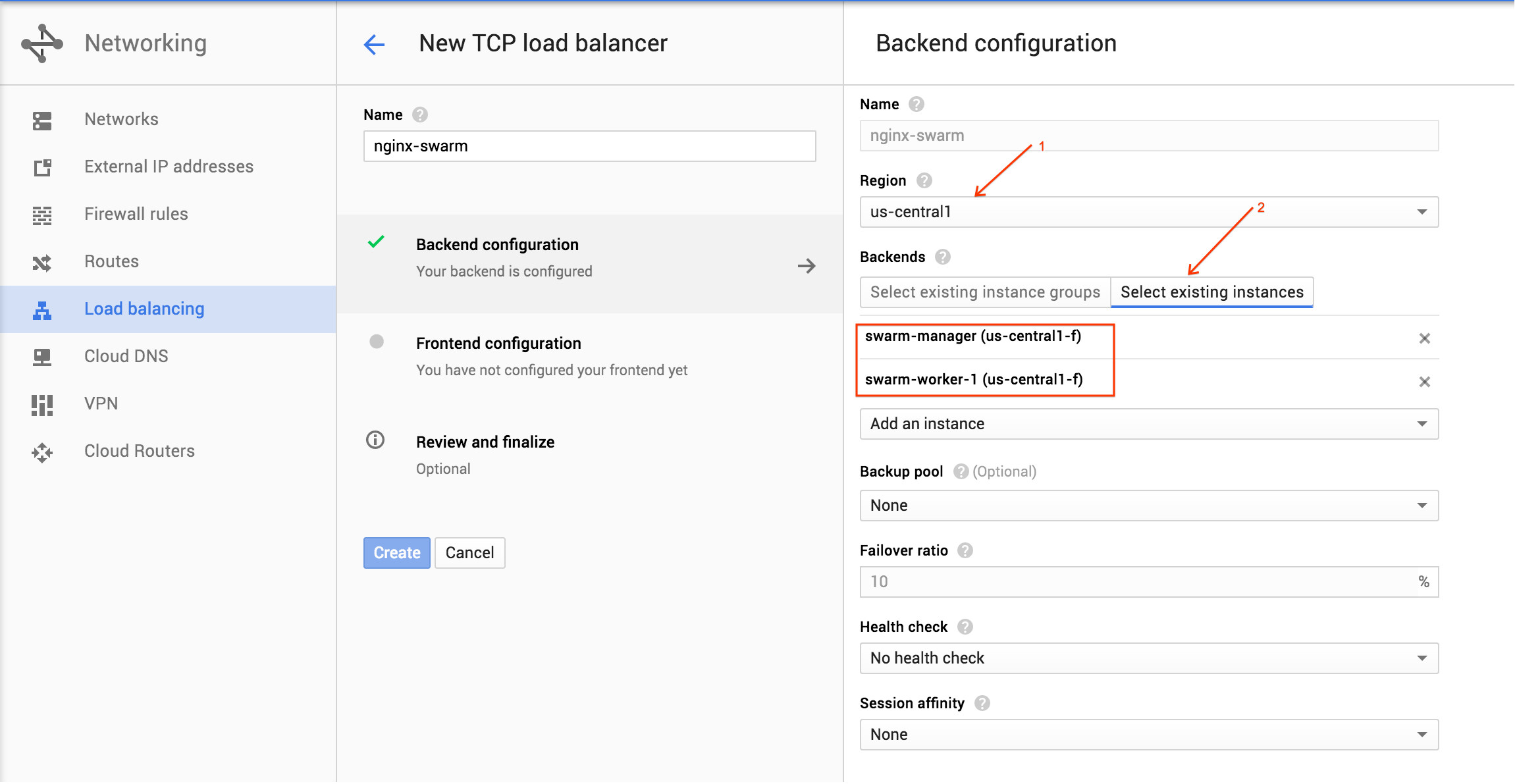Click the Review and finalize info icon
This screenshot has width=1515, height=784.
click(375, 440)
